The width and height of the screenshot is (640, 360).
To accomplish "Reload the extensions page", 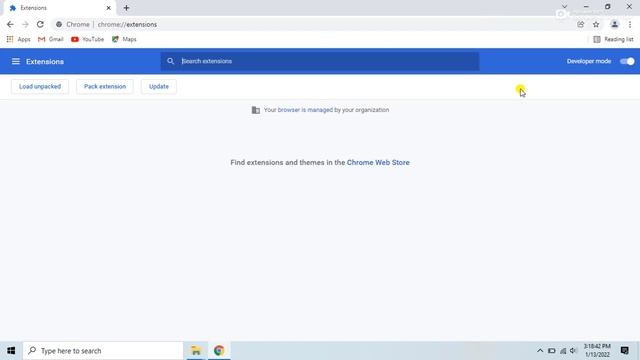I will (x=40, y=24).
